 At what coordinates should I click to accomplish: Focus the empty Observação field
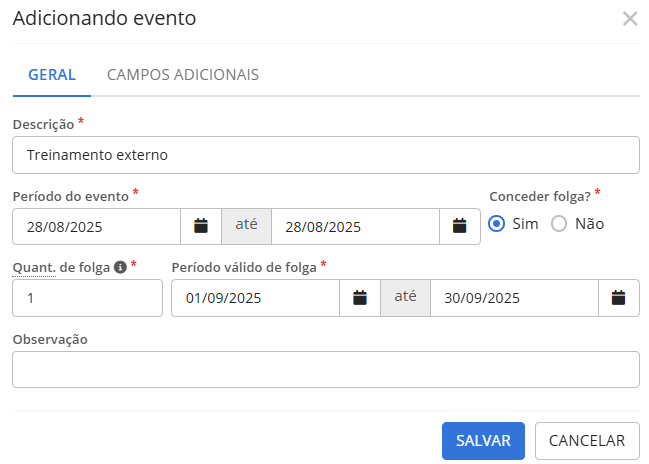tap(326, 370)
